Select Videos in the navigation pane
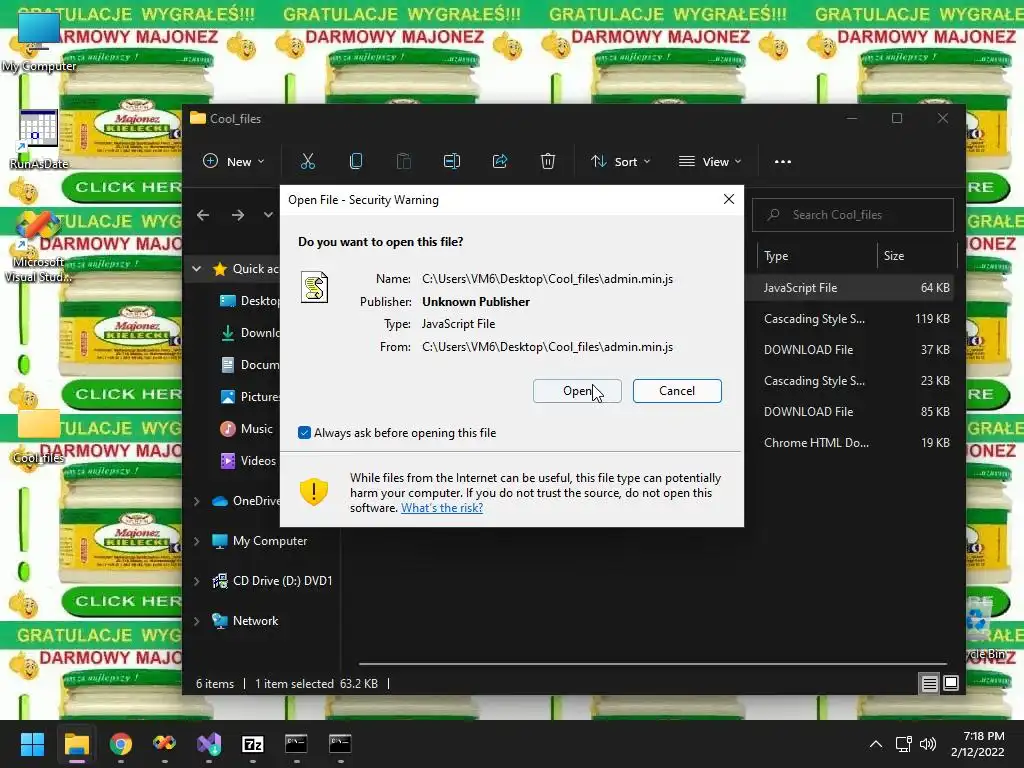Image resolution: width=1024 pixels, height=768 pixels. pos(257,460)
